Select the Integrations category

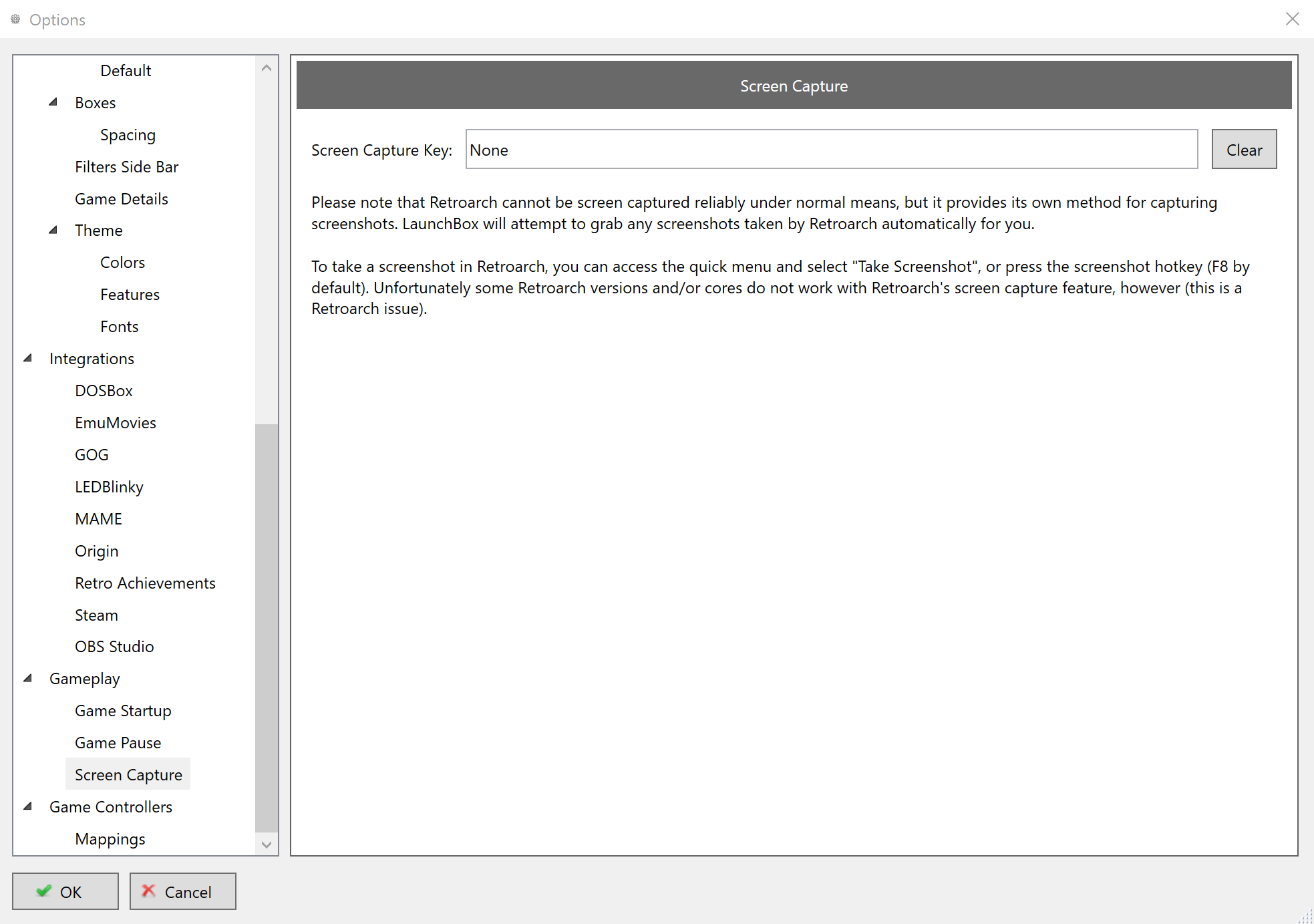click(92, 359)
